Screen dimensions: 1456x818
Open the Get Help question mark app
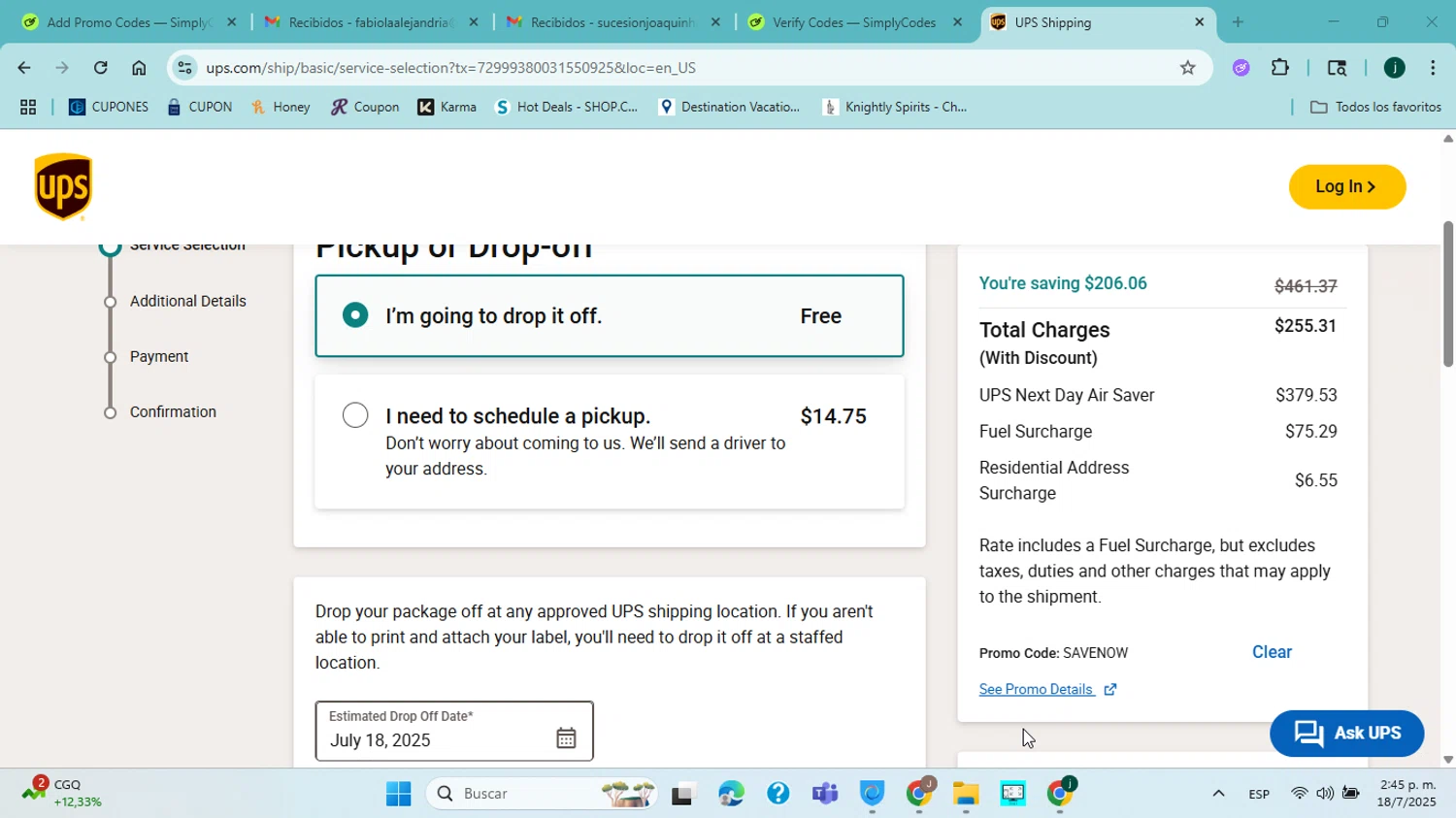pos(778,794)
